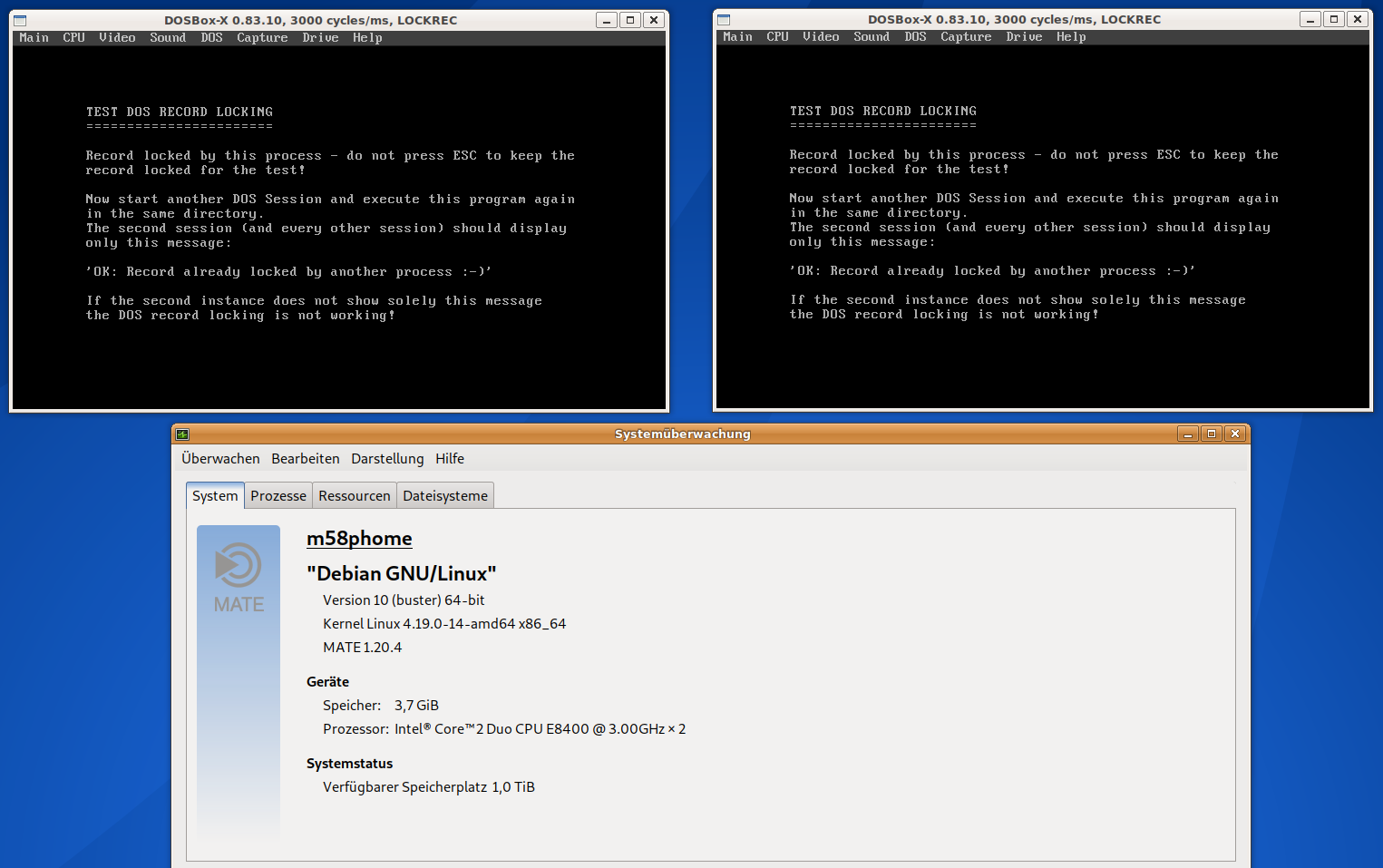The height and width of the screenshot is (868, 1383).
Task: Click Verfügbarer Speicherplatz 1,0 TiB line
Action: click(x=429, y=787)
